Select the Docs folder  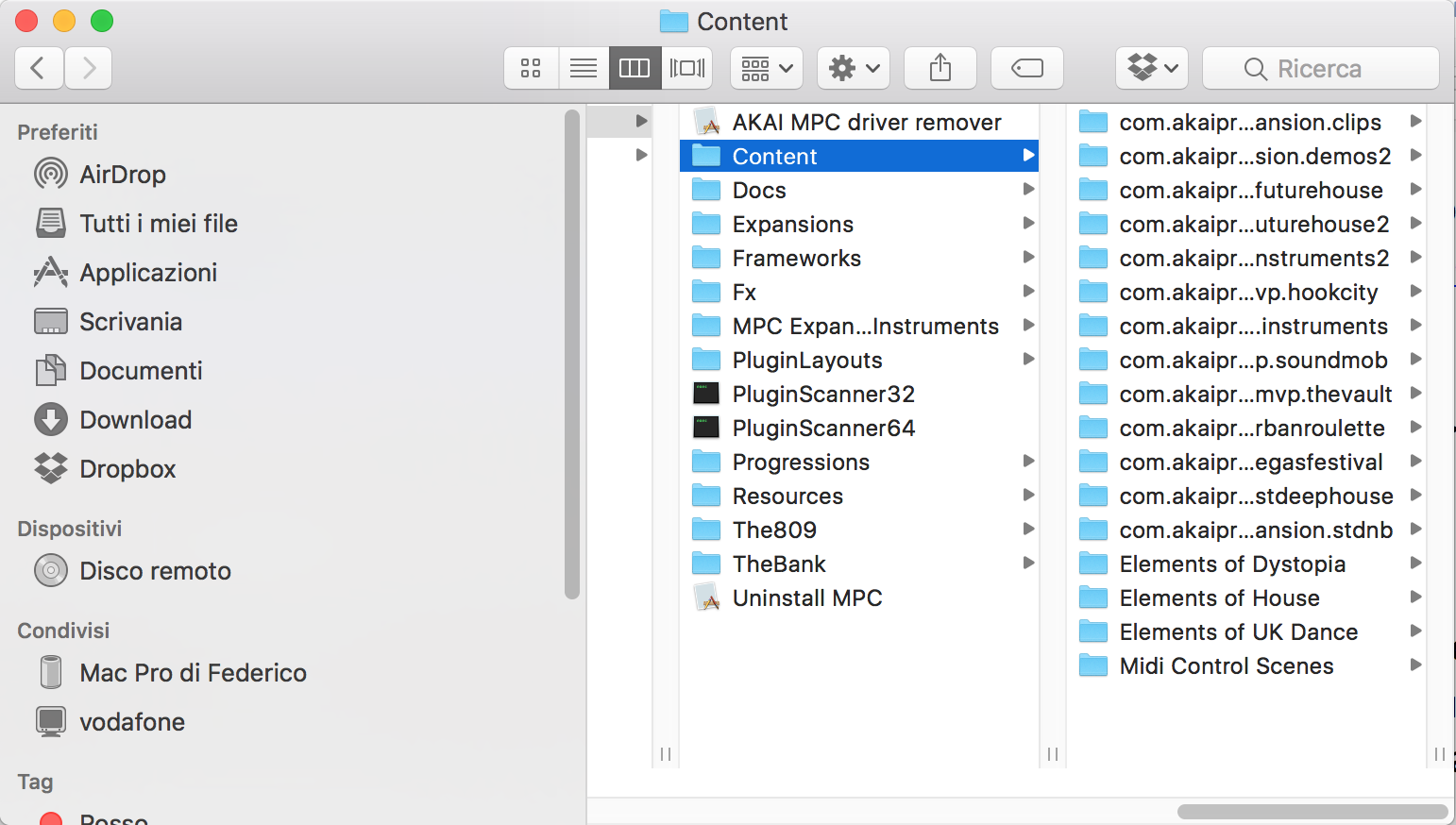click(x=859, y=190)
